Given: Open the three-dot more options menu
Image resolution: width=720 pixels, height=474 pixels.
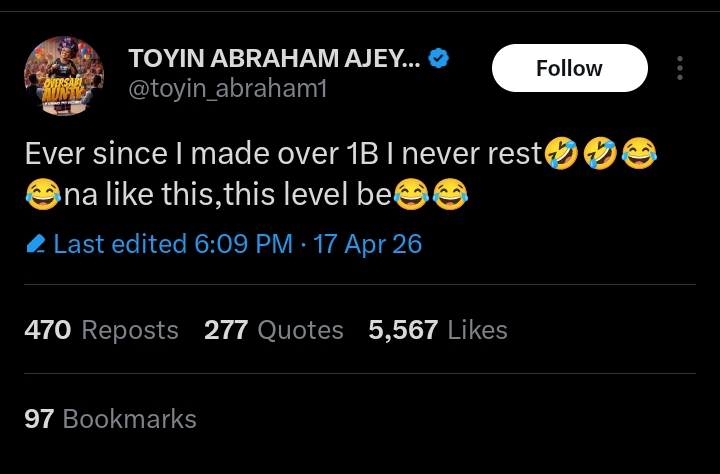Looking at the screenshot, I should (x=680, y=68).
